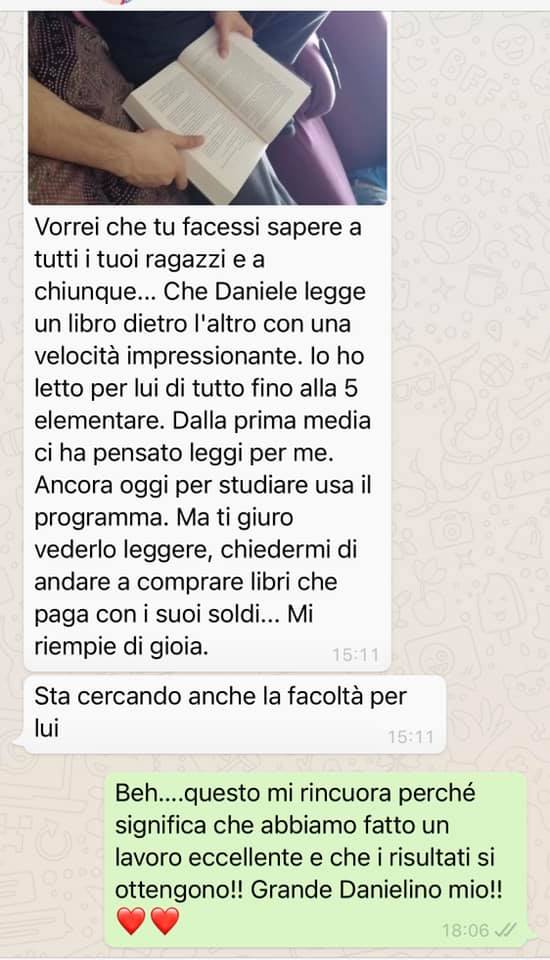This screenshot has height=960, width=550.
Task: Open the photo of the open book
Action: pyautogui.click(x=207, y=108)
